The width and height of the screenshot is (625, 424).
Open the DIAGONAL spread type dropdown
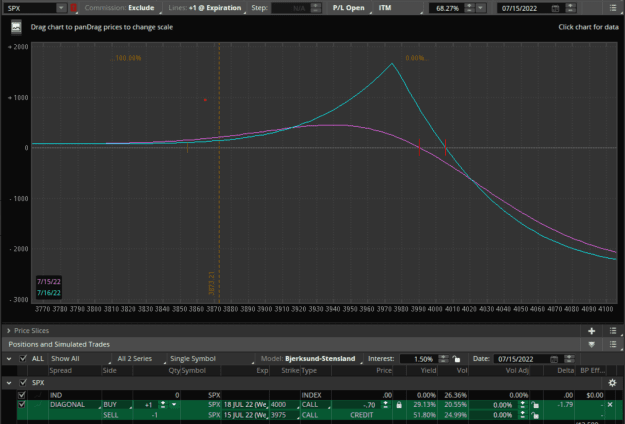click(75, 405)
